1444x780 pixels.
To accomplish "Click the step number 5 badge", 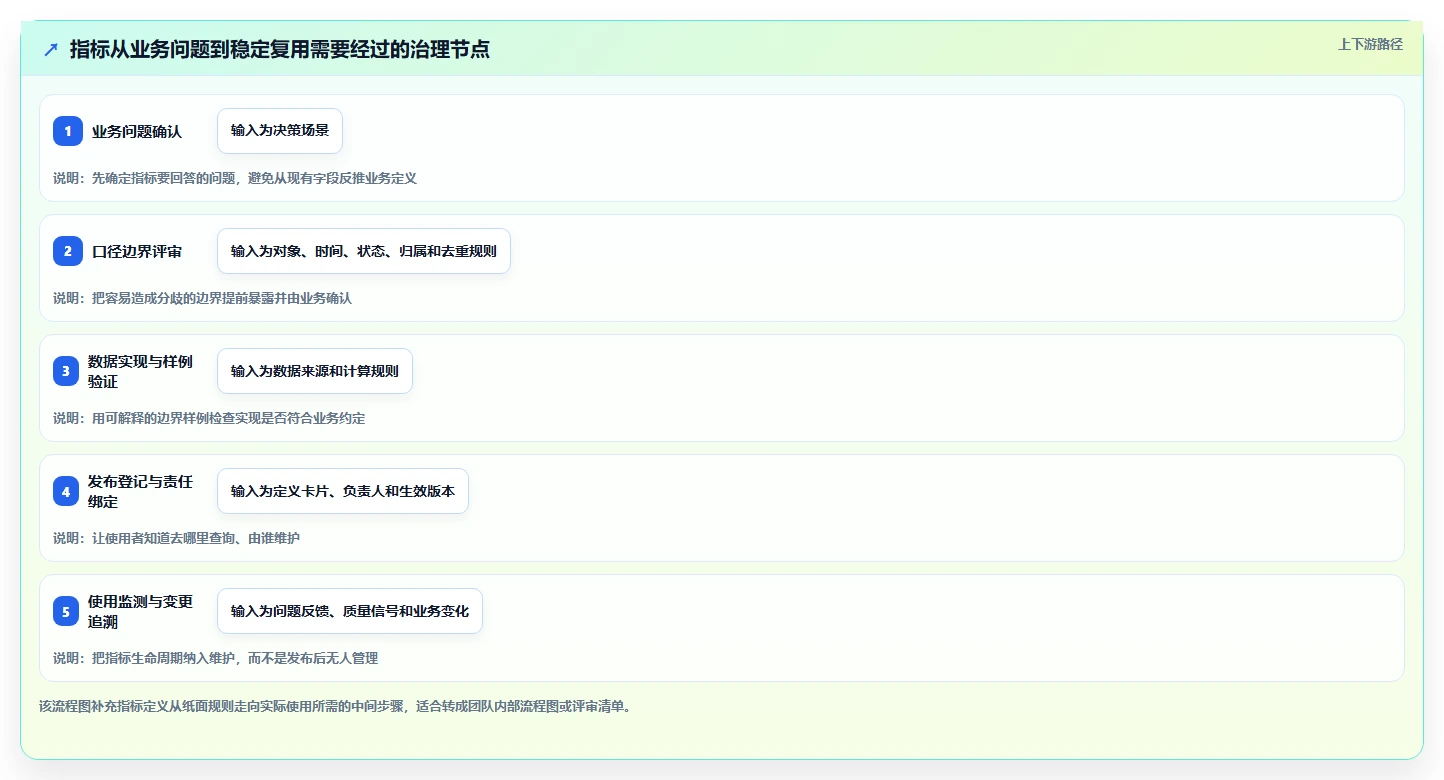I will click(x=66, y=611).
